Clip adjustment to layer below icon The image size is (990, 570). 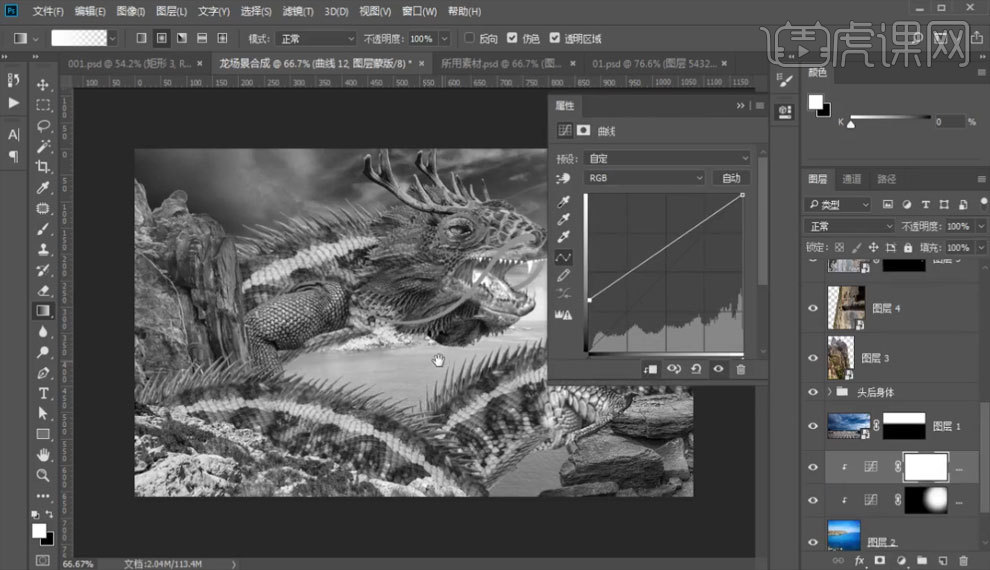(x=650, y=369)
